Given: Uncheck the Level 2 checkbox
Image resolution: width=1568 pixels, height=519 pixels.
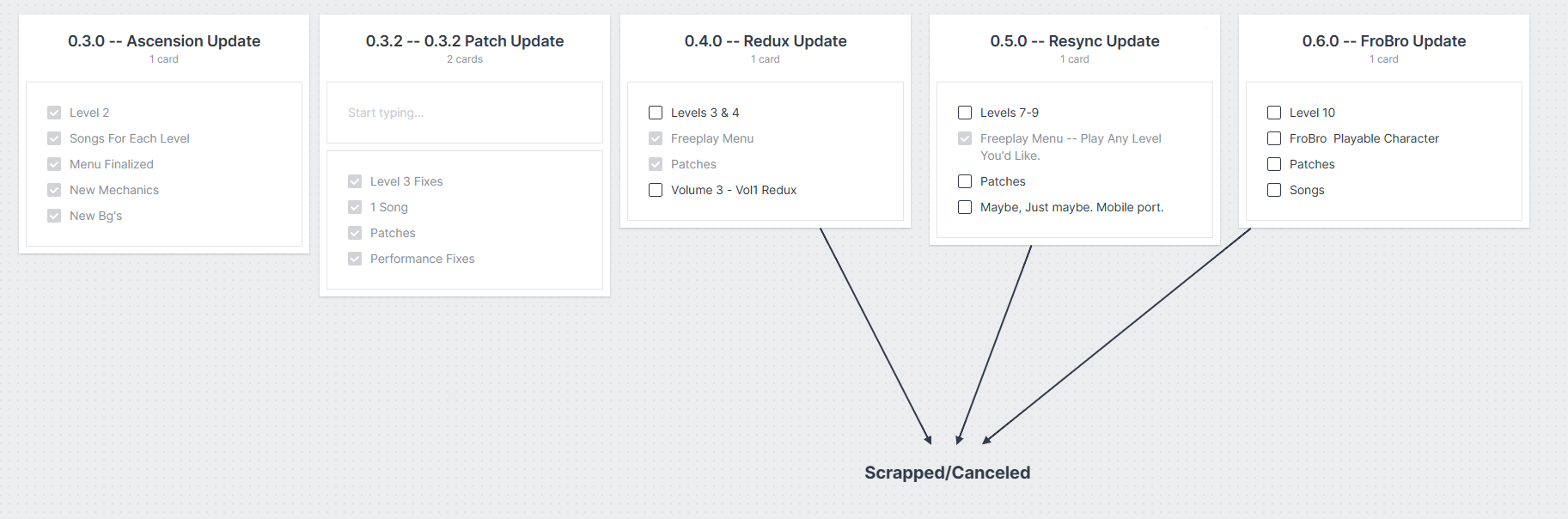Looking at the screenshot, I should click(54, 113).
